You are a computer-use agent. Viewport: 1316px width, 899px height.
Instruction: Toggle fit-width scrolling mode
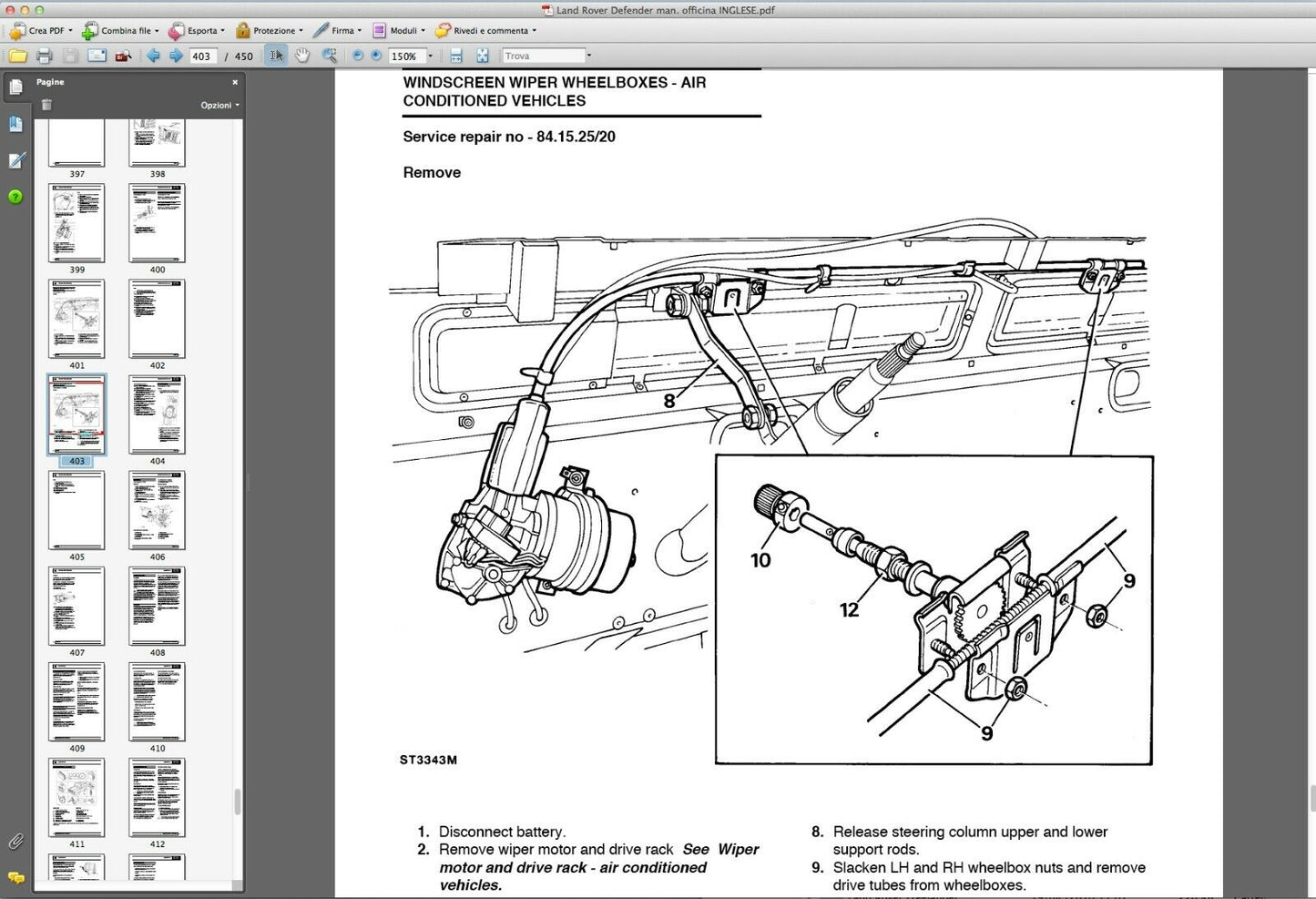[x=456, y=56]
